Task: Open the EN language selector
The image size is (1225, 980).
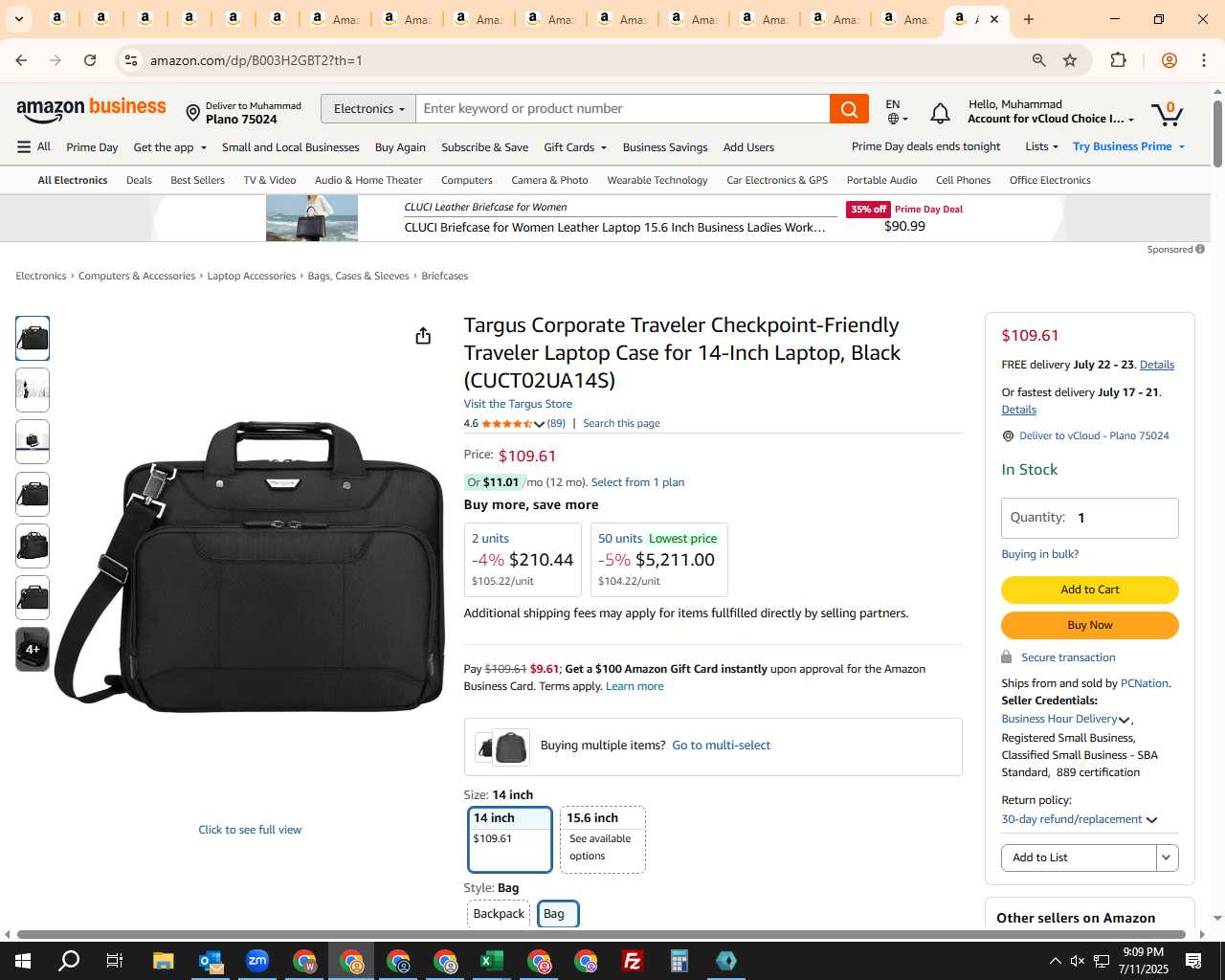Action: point(897,111)
